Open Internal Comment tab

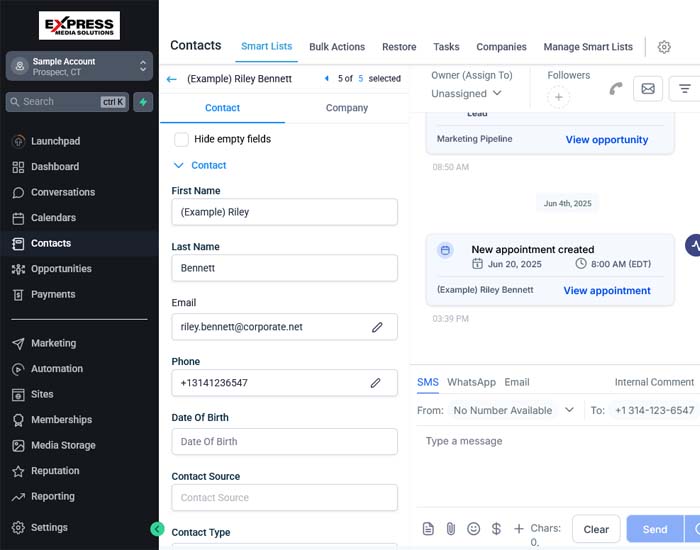[x=654, y=382]
